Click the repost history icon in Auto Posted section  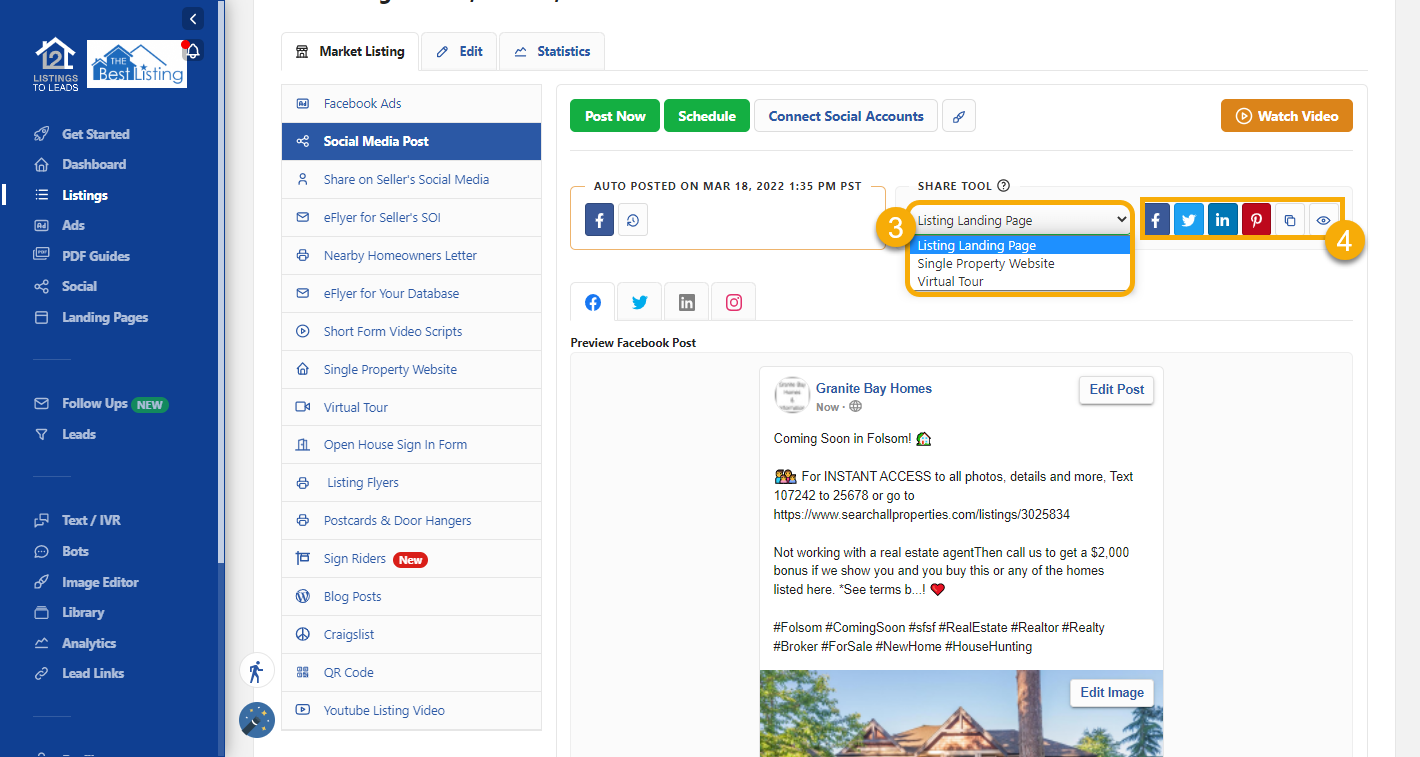pos(633,219)
